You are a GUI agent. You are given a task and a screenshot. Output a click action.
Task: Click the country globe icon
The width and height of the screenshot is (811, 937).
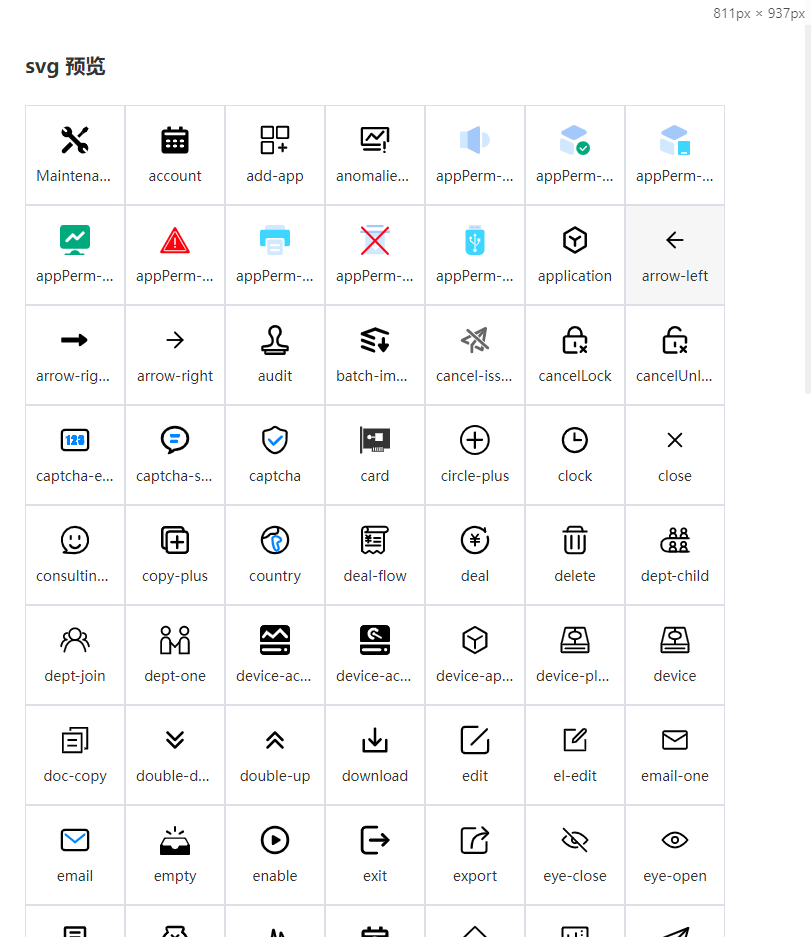[275, 540]
